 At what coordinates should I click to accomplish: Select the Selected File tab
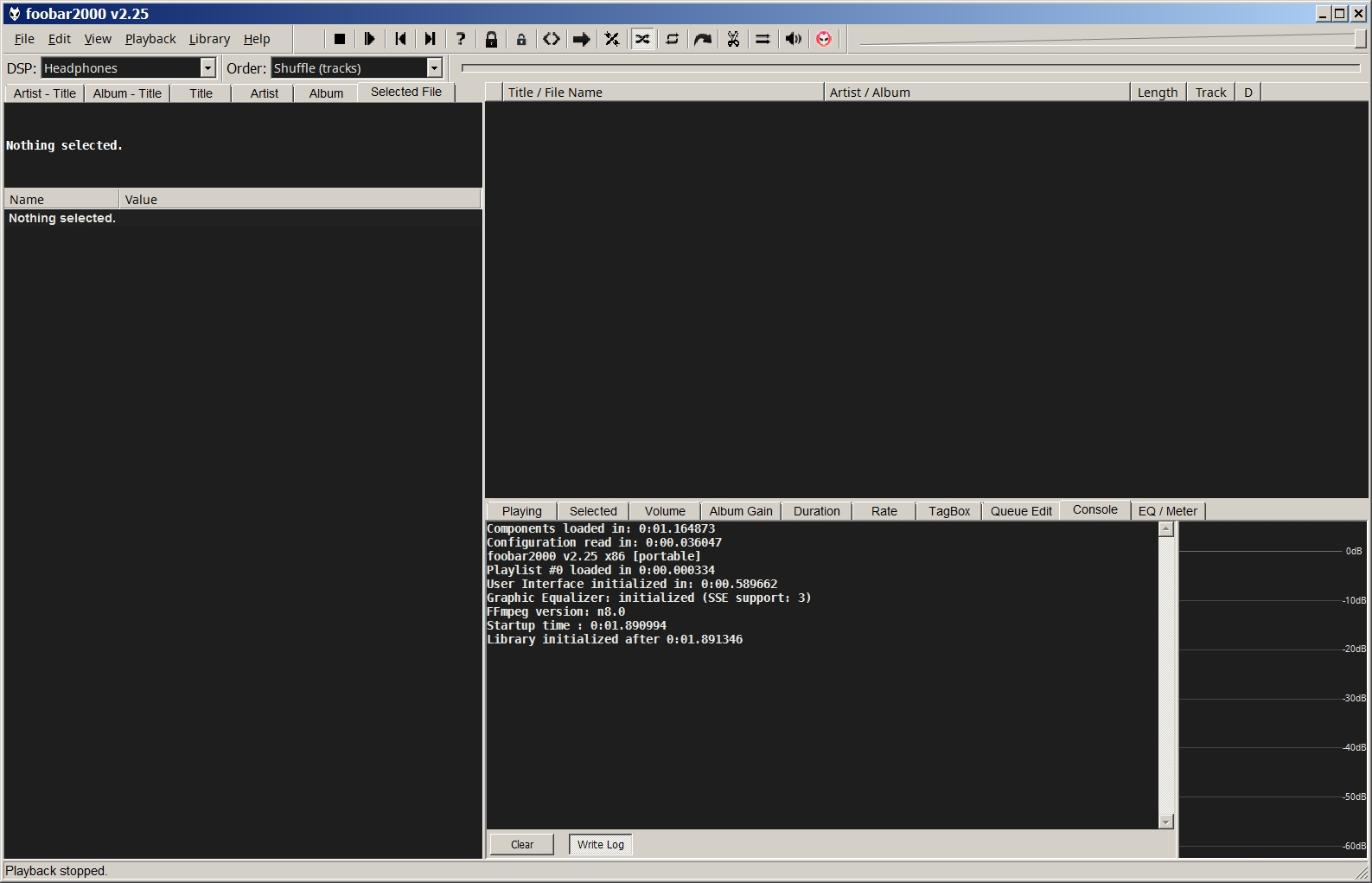click(406, 92)
